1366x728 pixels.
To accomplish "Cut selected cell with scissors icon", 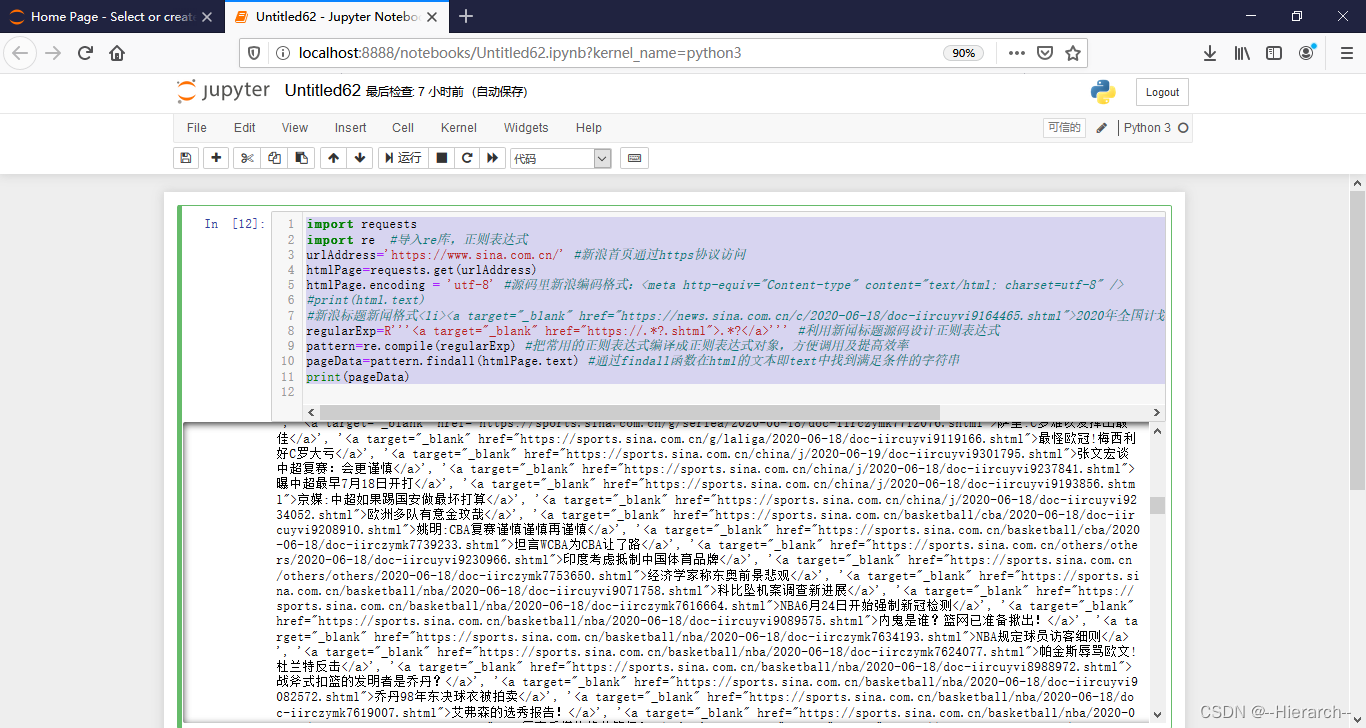I will coord(247,158).
